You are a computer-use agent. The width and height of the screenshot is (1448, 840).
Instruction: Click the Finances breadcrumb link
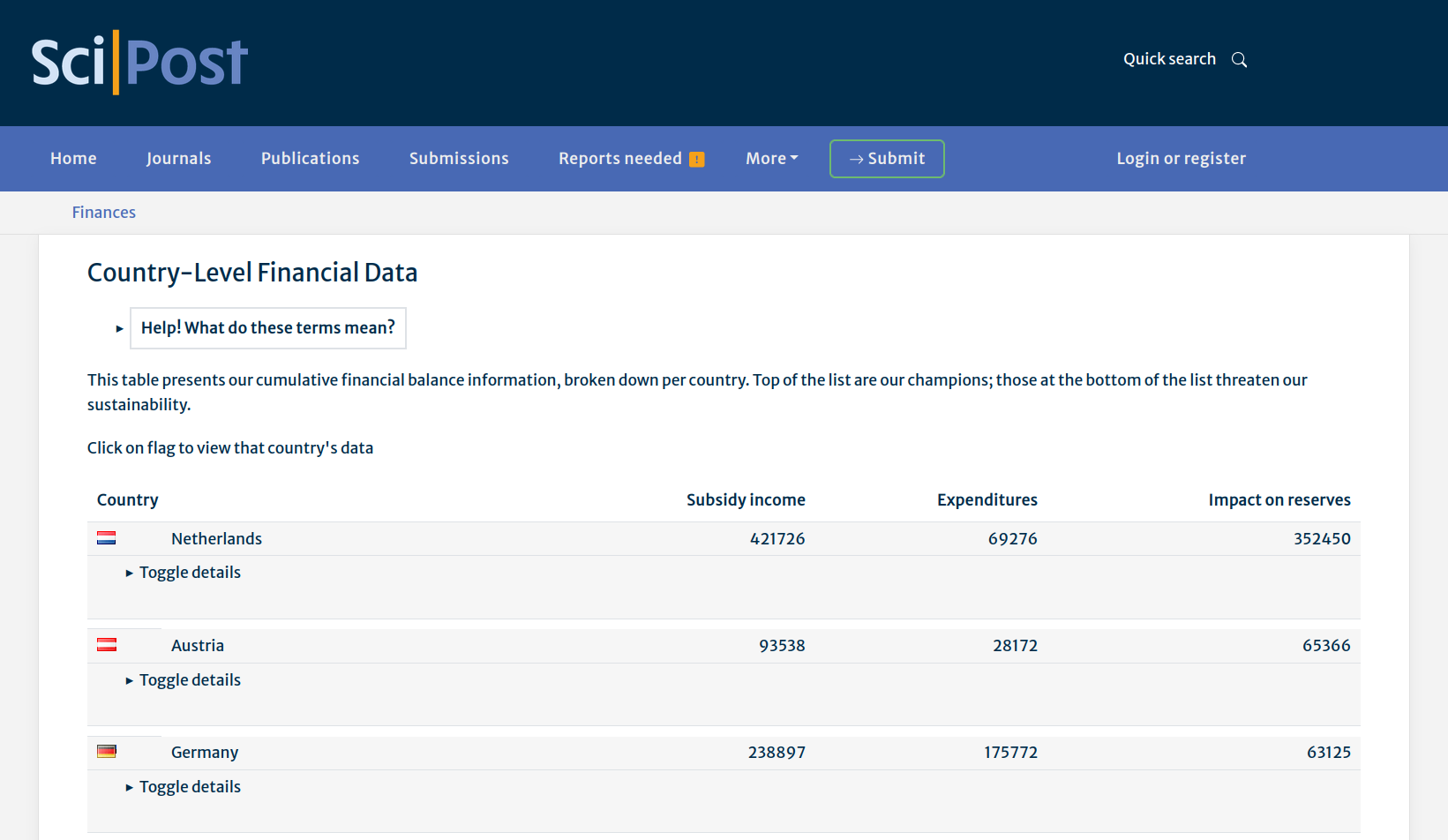103,213
